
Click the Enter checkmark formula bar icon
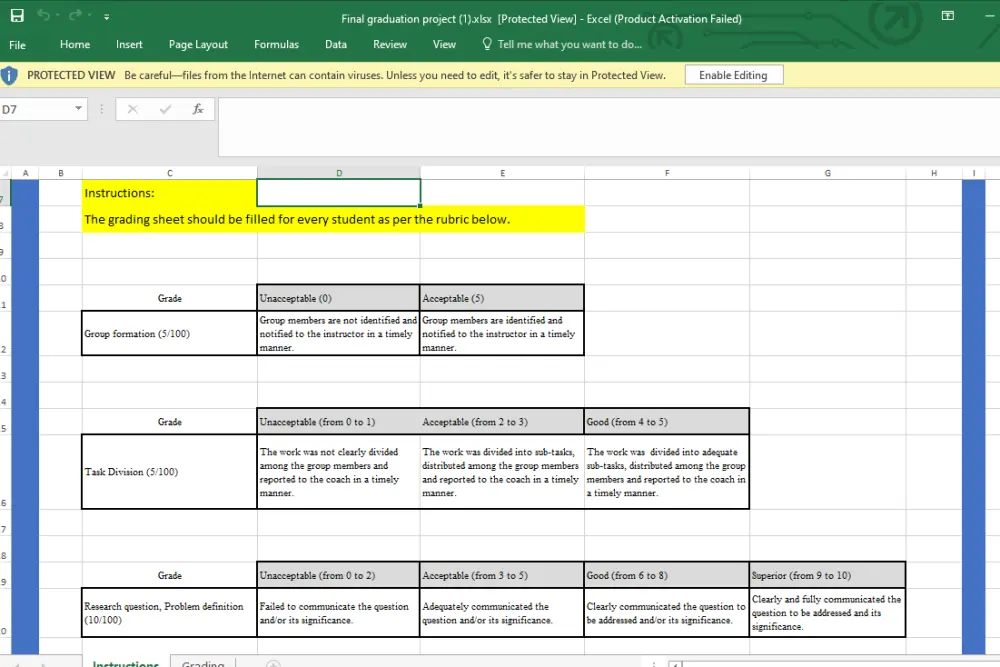[165, 109]
